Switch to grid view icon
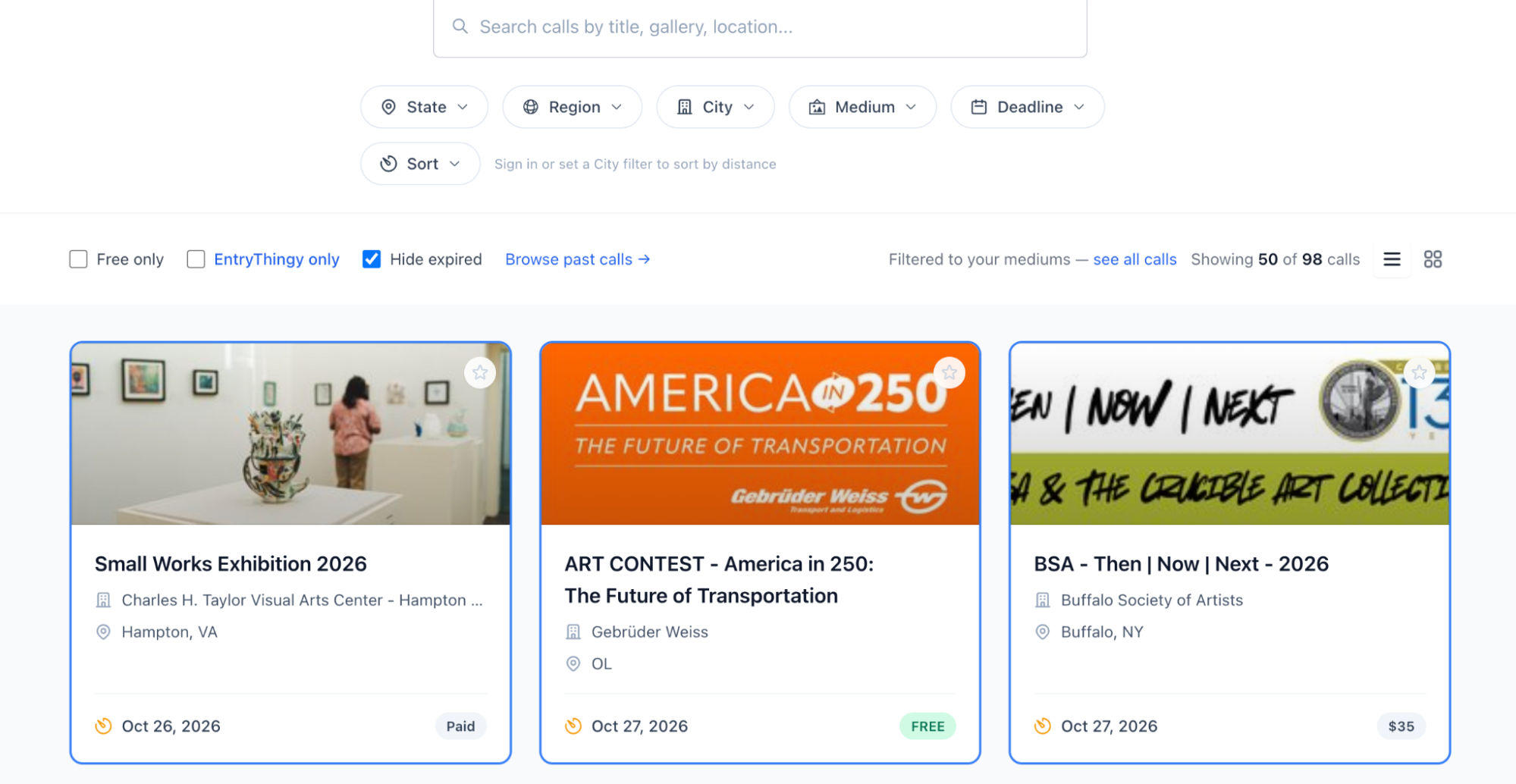The width and height of the screenshot is (1516, 784). click(x=1433, y=259)
